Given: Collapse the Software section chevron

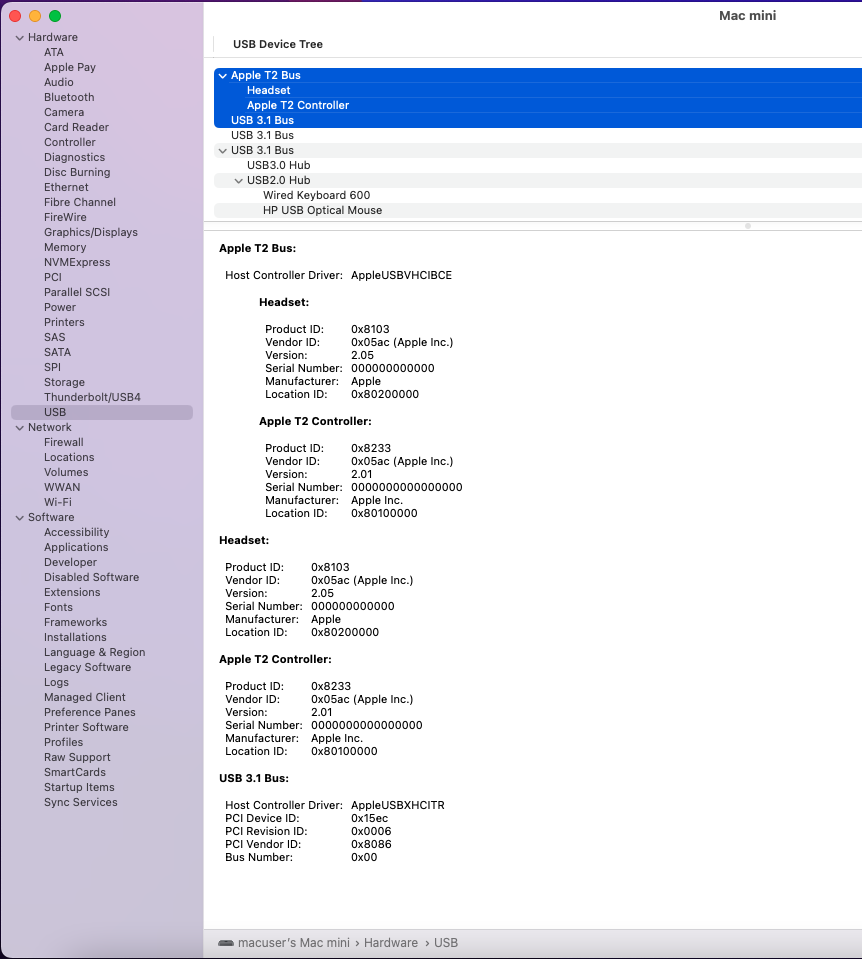Looking at the screenshot, I should click(x=20, y=518).
